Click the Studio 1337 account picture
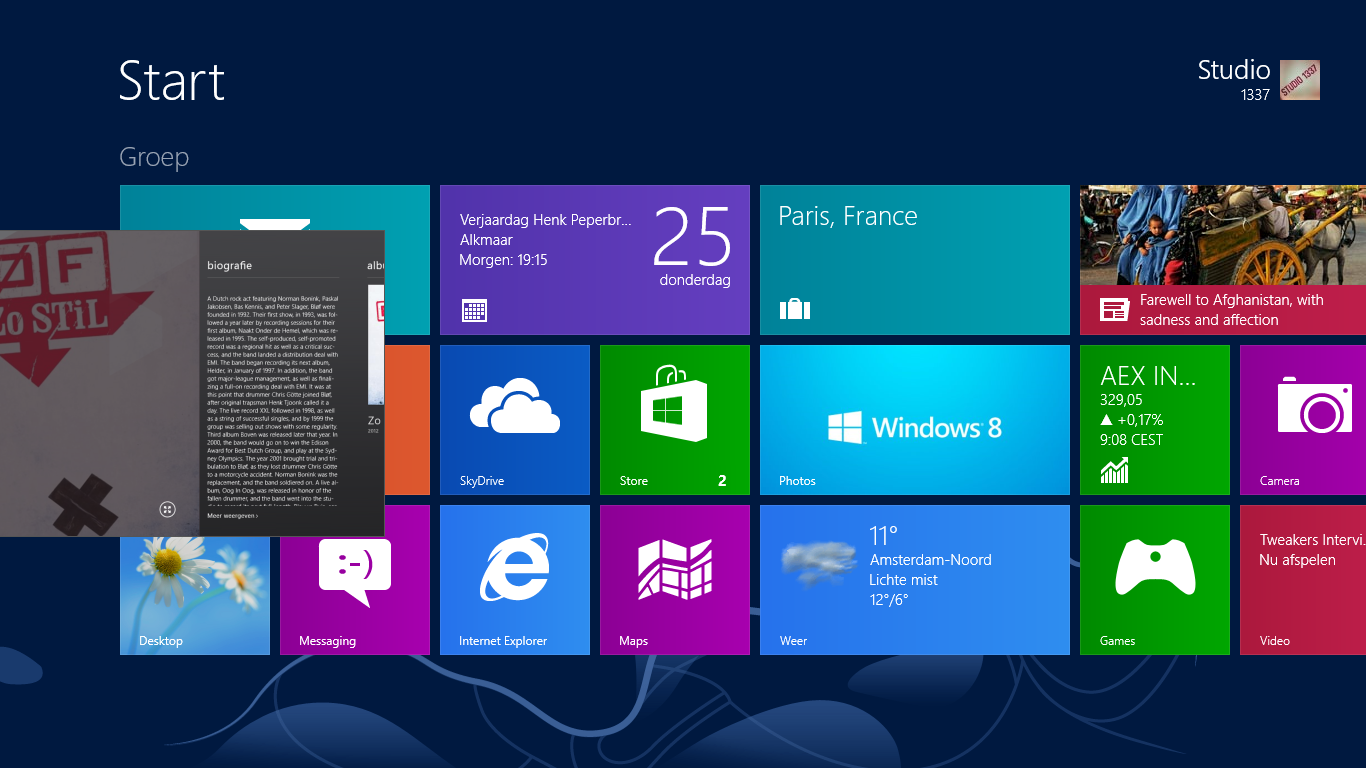The width and height of the screenshot is (1366, 768). click(1300, 80)
